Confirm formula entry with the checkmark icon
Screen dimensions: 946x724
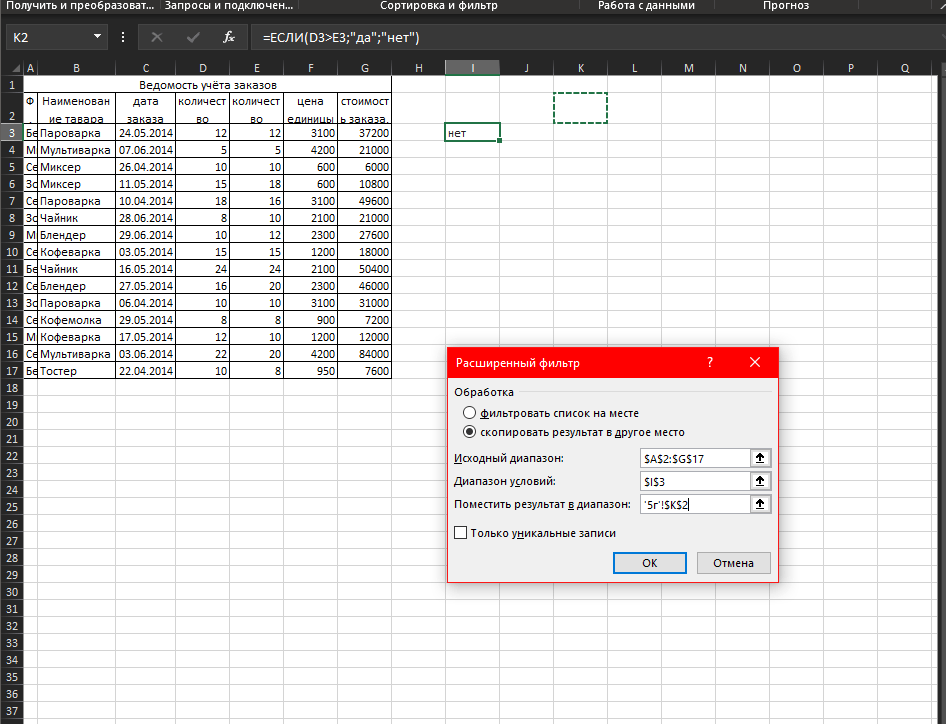click(193, 37)
